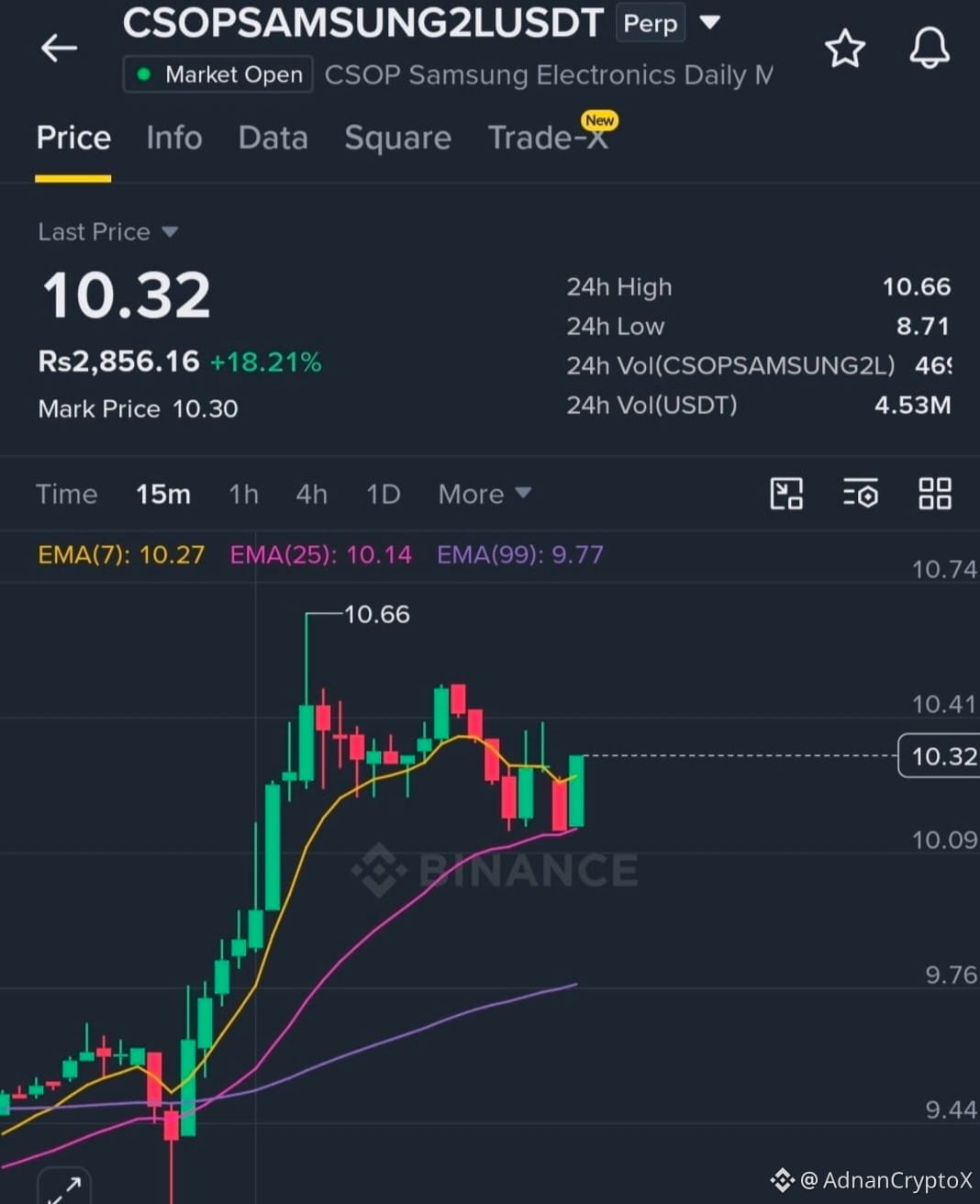
Task: Open the Data tab
Action: [x=273, y=138]
